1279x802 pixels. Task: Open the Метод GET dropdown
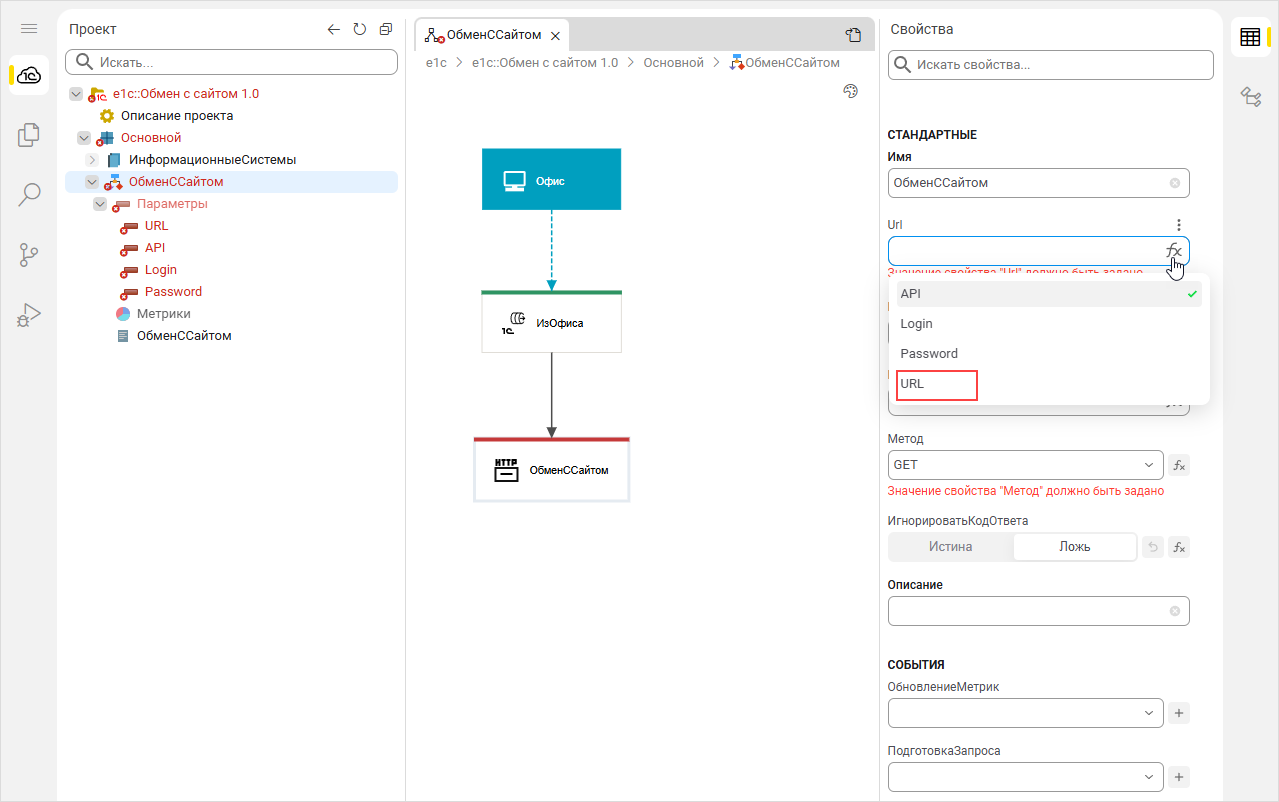(1025, 465)
